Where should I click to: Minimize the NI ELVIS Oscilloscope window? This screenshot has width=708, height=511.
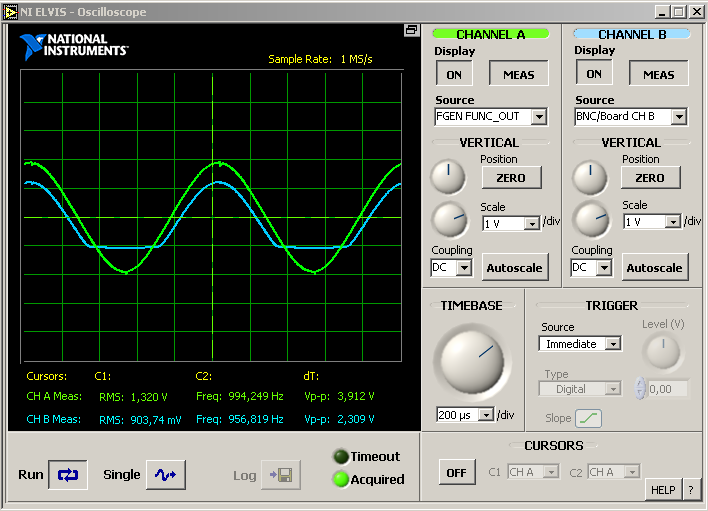pos(662,12)
